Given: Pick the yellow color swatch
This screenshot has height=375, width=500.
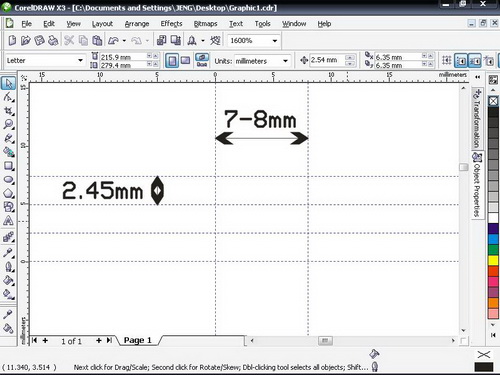Looking at the screenshot, I should pyautogui.click(x=493, y=260).
